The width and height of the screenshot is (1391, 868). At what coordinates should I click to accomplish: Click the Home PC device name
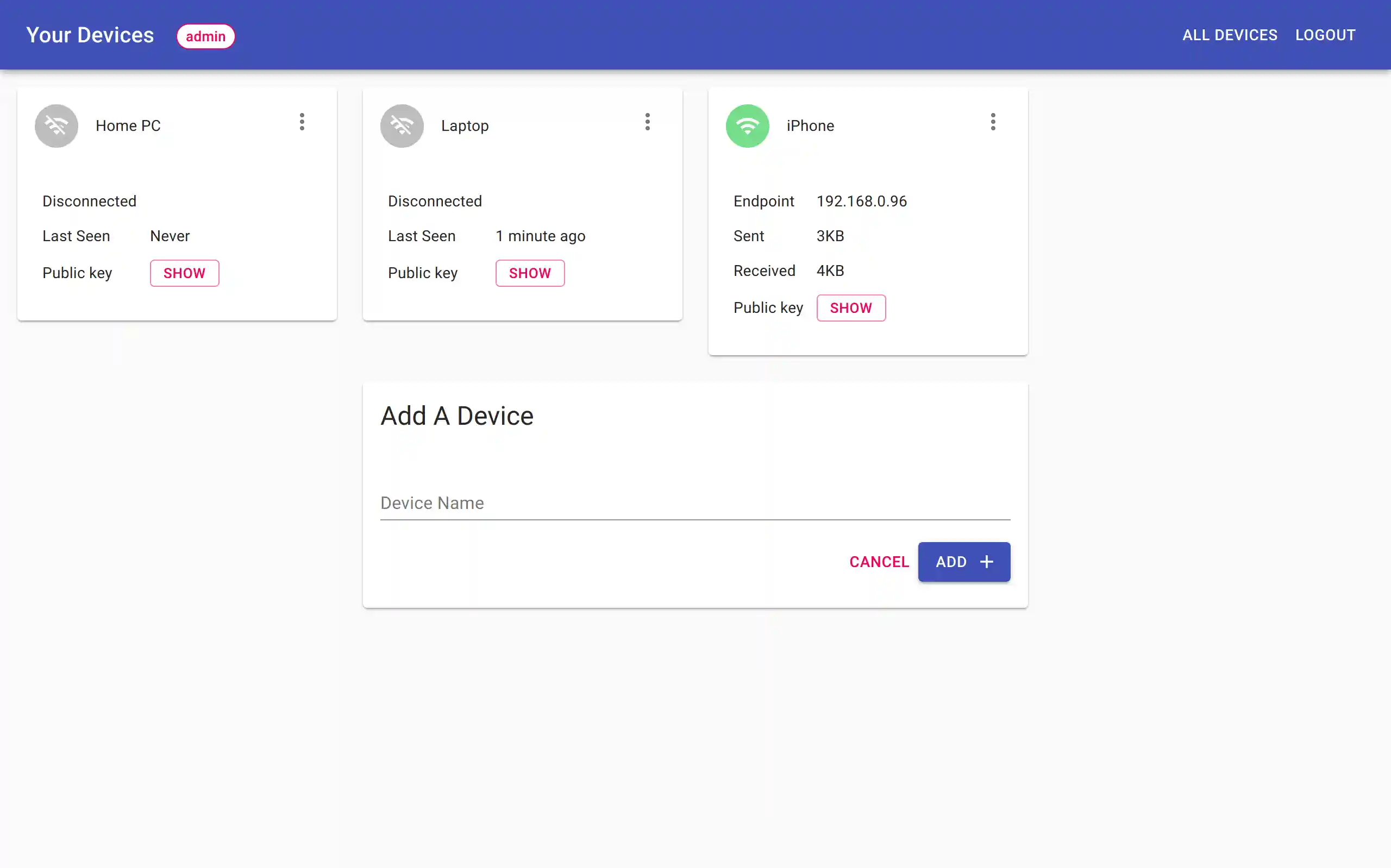click(128, 125)
